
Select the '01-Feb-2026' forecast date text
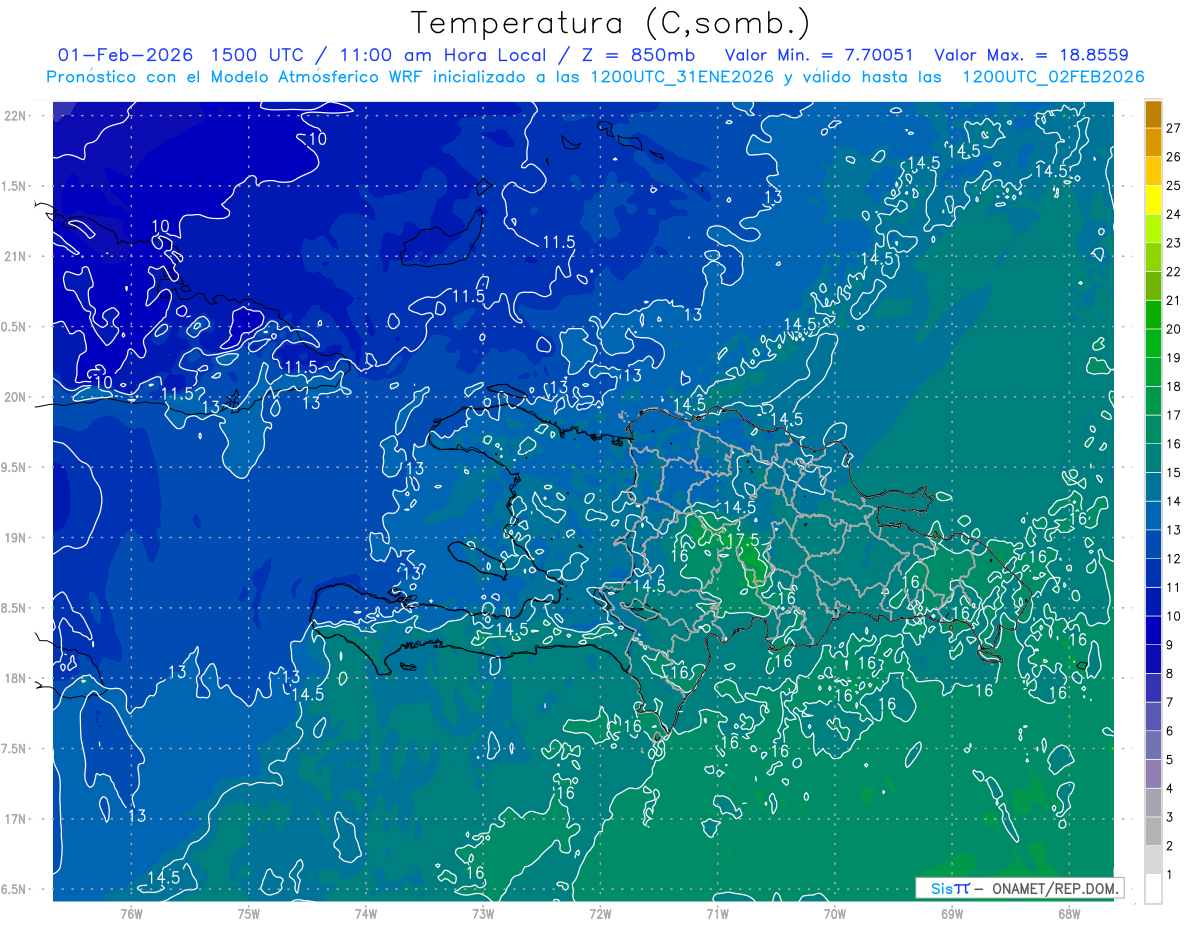point(126,55)
